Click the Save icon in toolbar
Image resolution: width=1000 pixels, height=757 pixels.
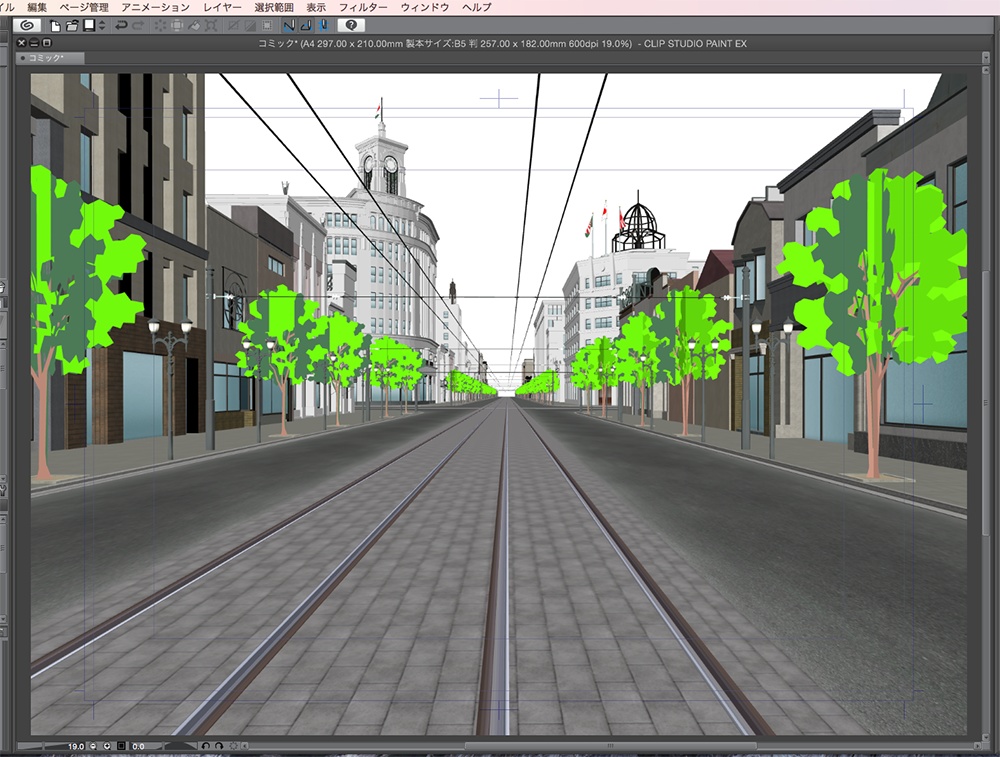point(89,25)
